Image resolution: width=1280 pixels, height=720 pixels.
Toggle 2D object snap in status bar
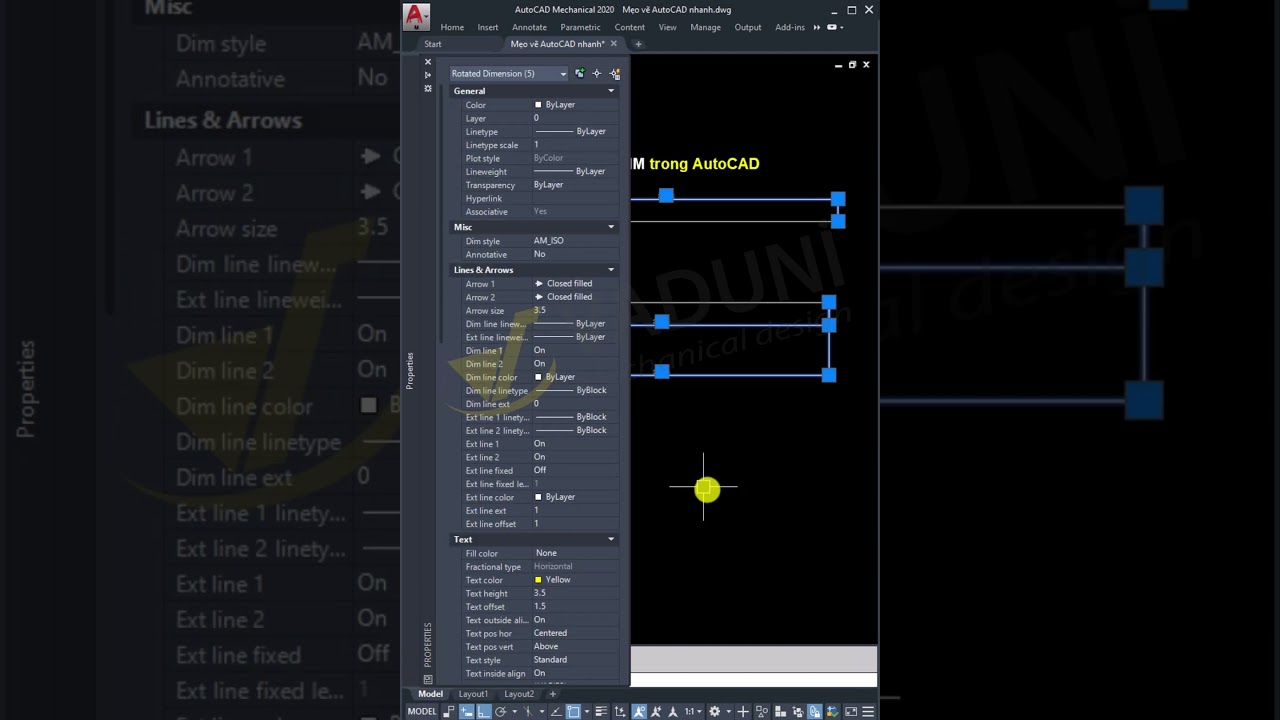coord(573,711)
